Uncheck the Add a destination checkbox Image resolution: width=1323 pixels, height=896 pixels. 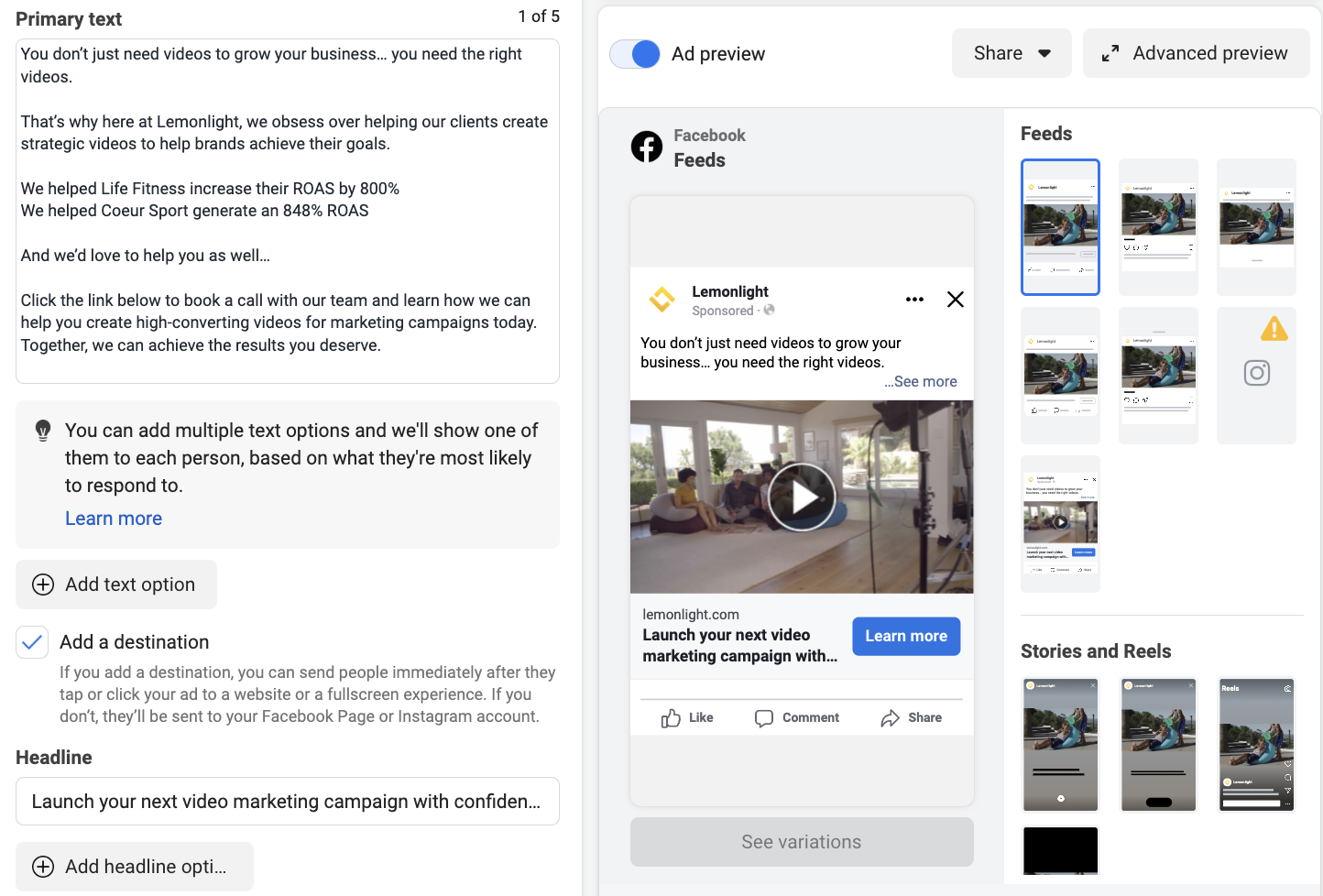click(32, 641)
